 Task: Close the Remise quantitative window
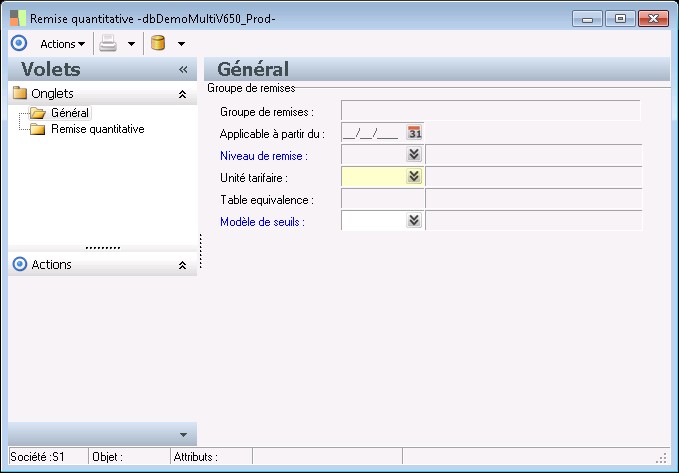click(653, 19)
